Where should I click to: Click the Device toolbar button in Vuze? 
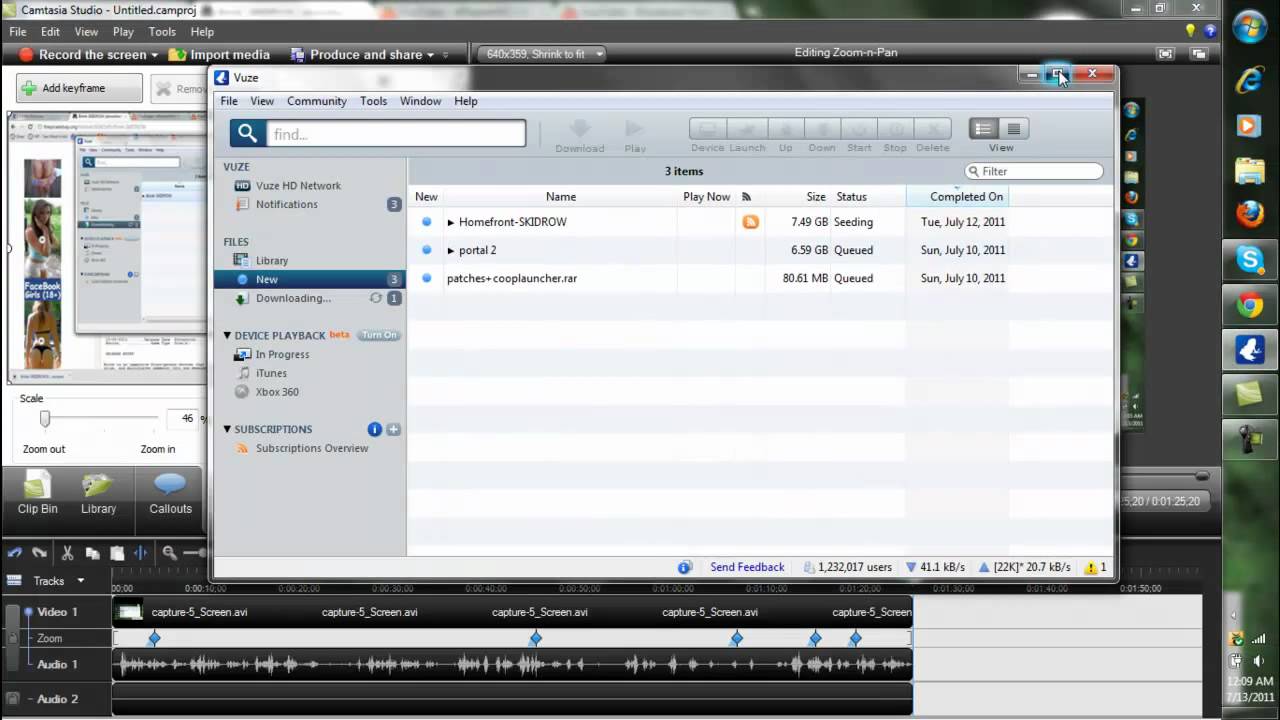pyautogui.click(x=707, y=129)
